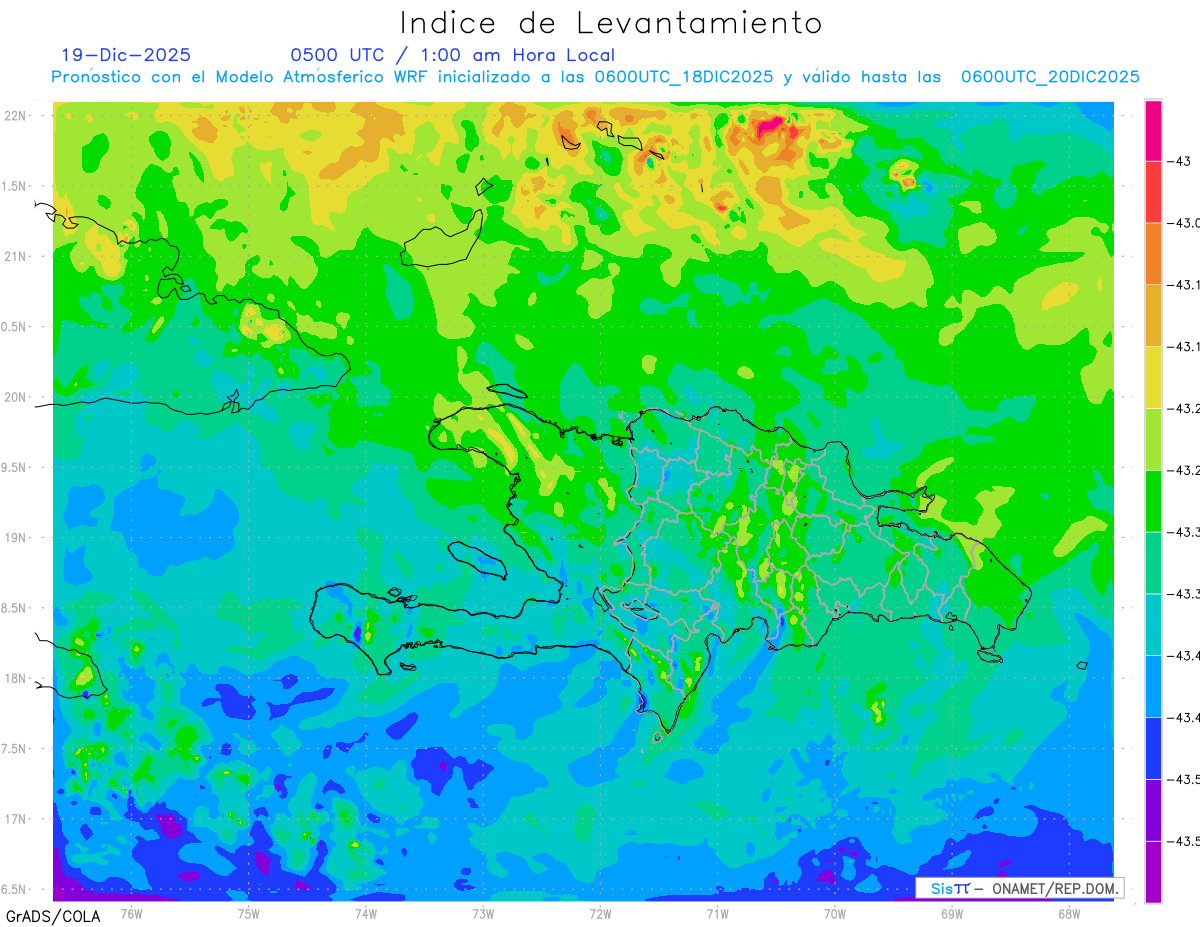Click the 'Pronostico con el Modelo Atmosferico WRF' line
1200x927 pixels.
[x=595, y=77]
